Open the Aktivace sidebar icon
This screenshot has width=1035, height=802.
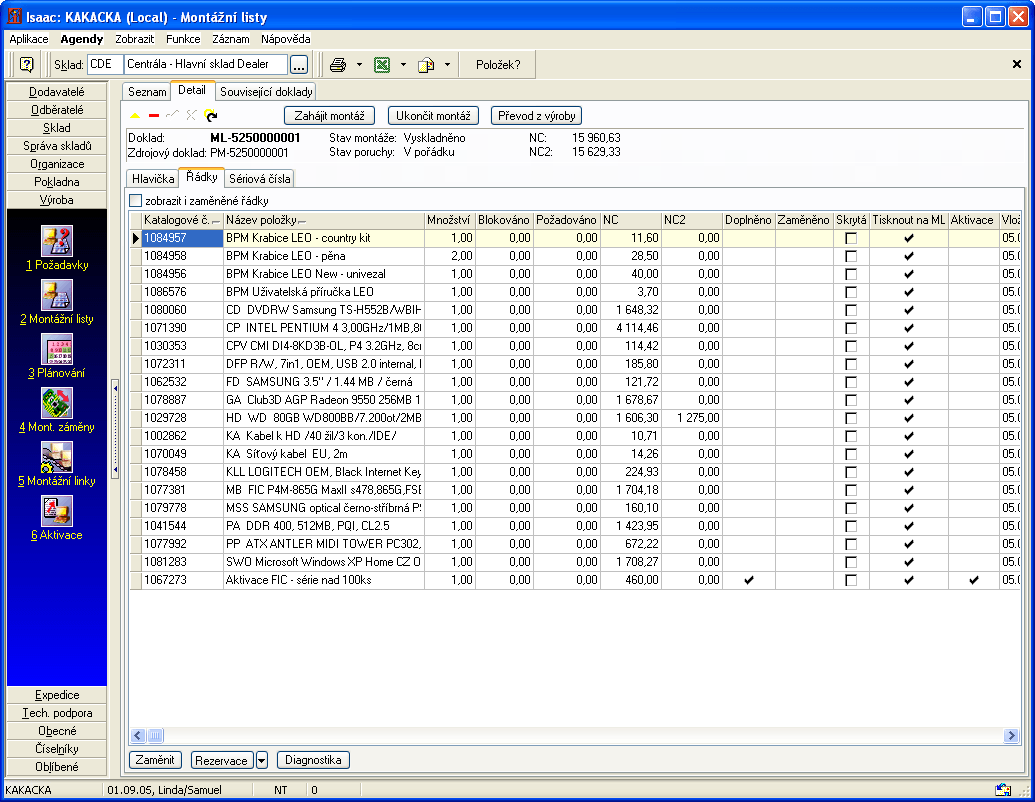point(56,511)
